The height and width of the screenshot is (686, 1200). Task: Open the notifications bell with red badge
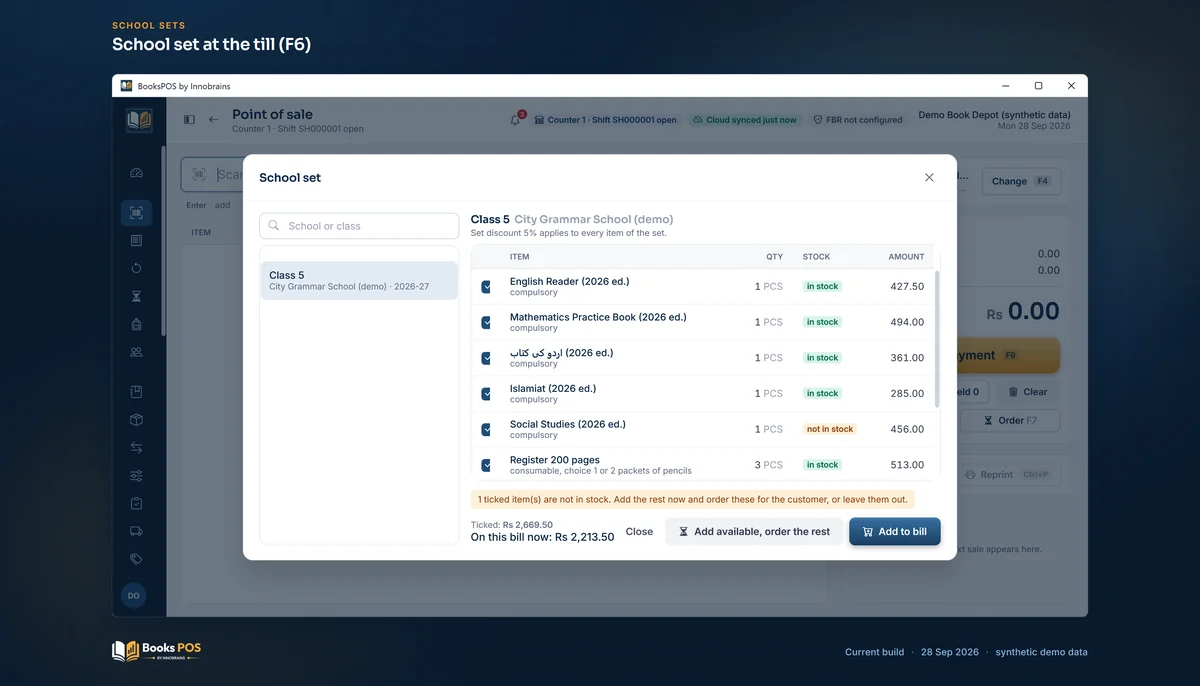pos(516,119)
